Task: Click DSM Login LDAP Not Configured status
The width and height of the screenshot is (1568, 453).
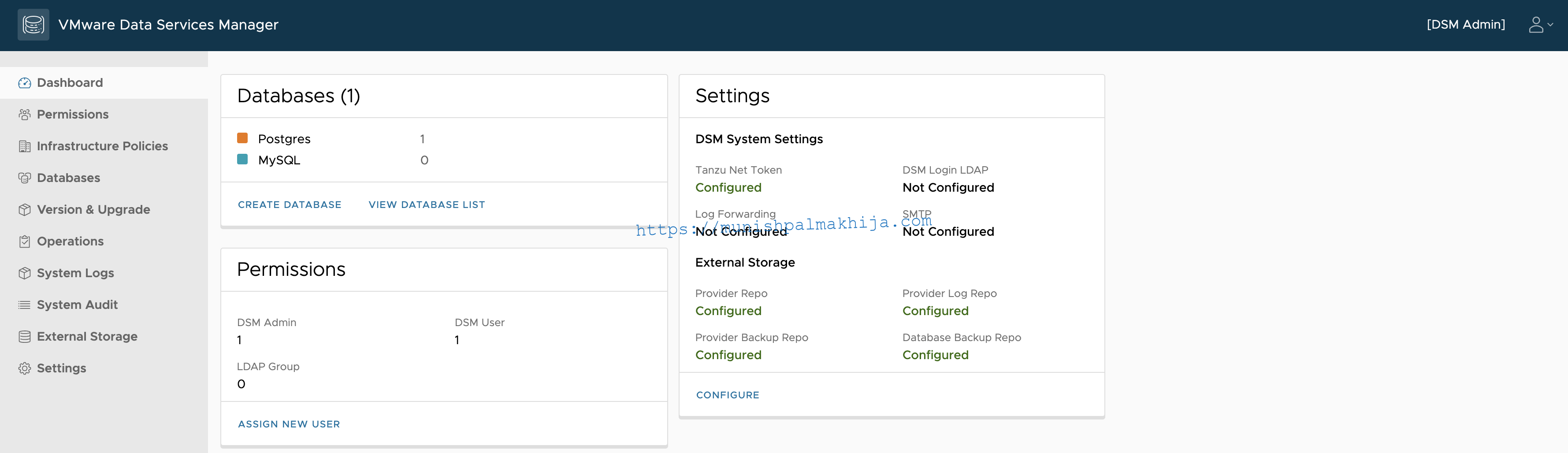Action: click(948, 188)
